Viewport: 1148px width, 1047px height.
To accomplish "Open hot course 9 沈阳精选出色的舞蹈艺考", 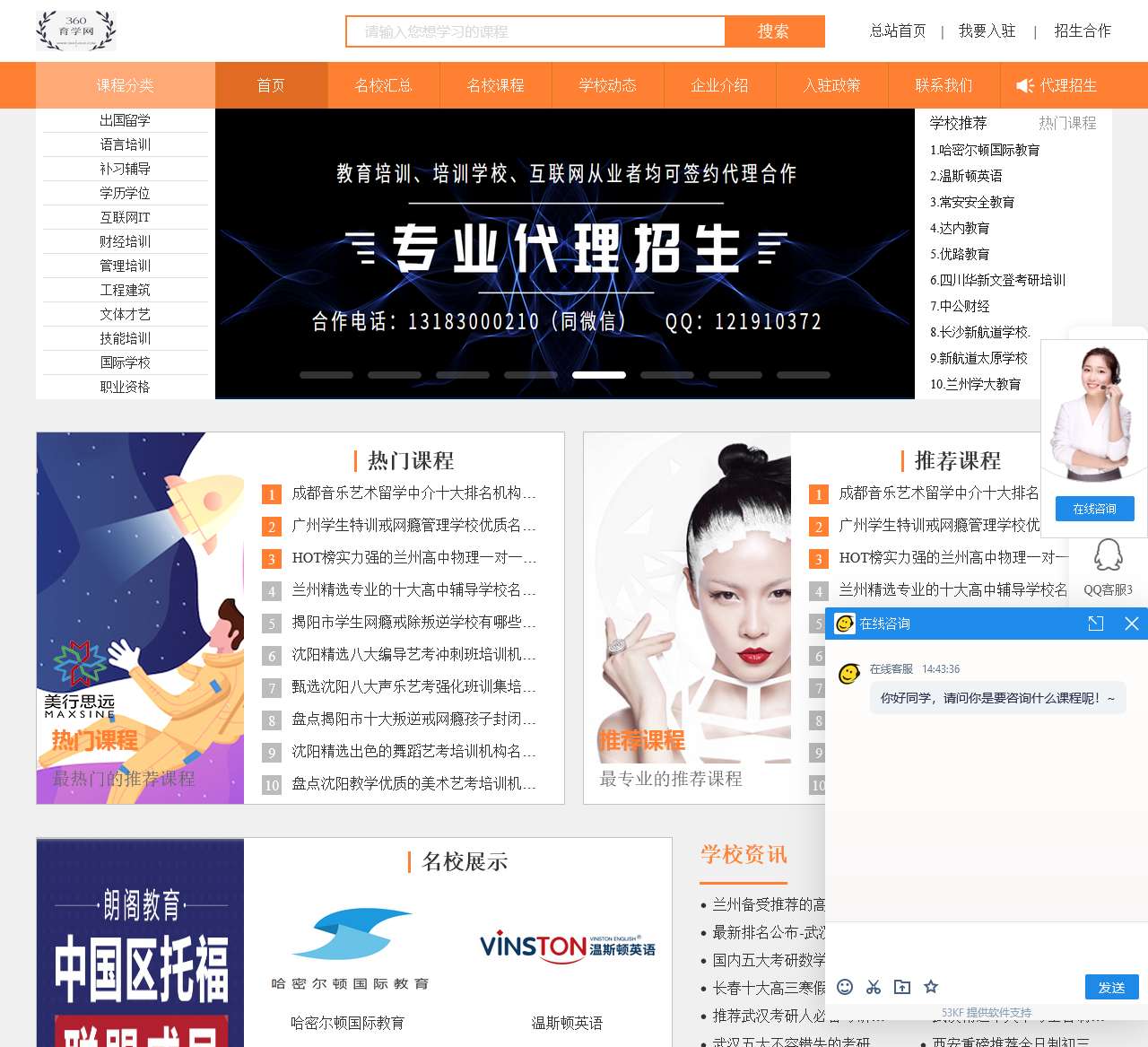I will (413, 751).
